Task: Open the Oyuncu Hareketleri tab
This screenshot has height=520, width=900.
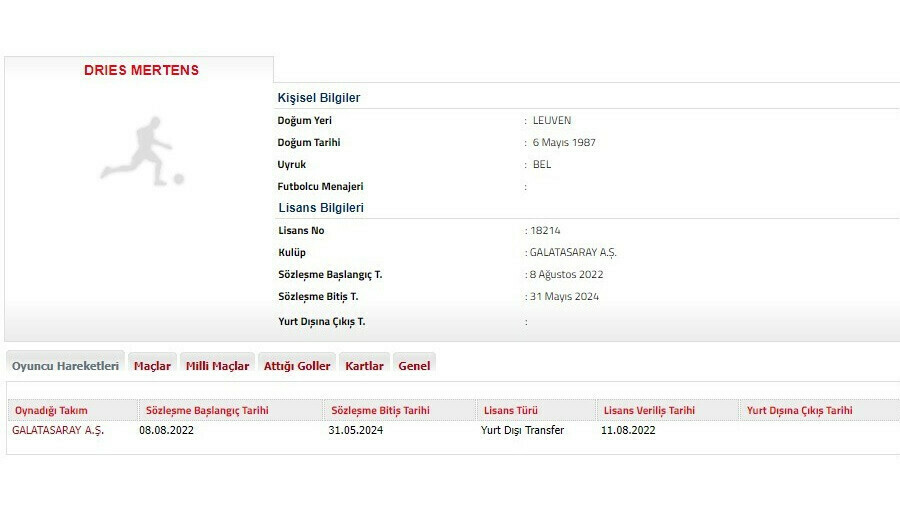Action: coord(65,366)
